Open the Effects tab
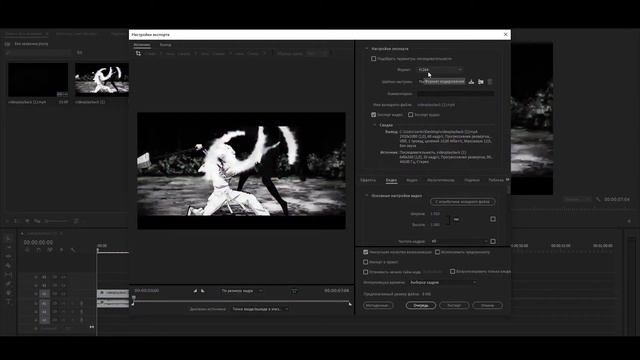The width and height of the screenshot is (640, 360). click(368, 180)
